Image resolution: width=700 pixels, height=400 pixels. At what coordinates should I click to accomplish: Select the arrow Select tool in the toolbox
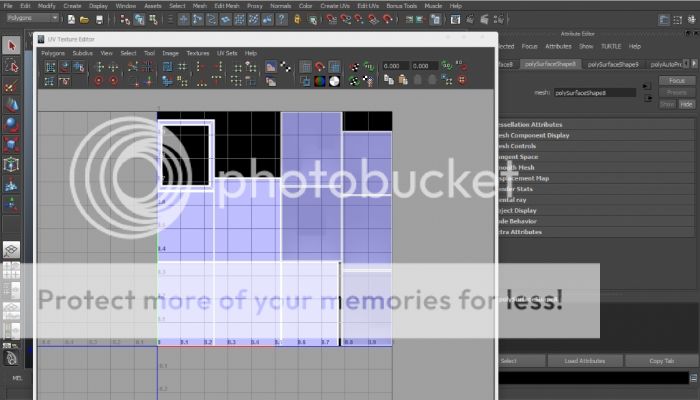tap(11, 46)
